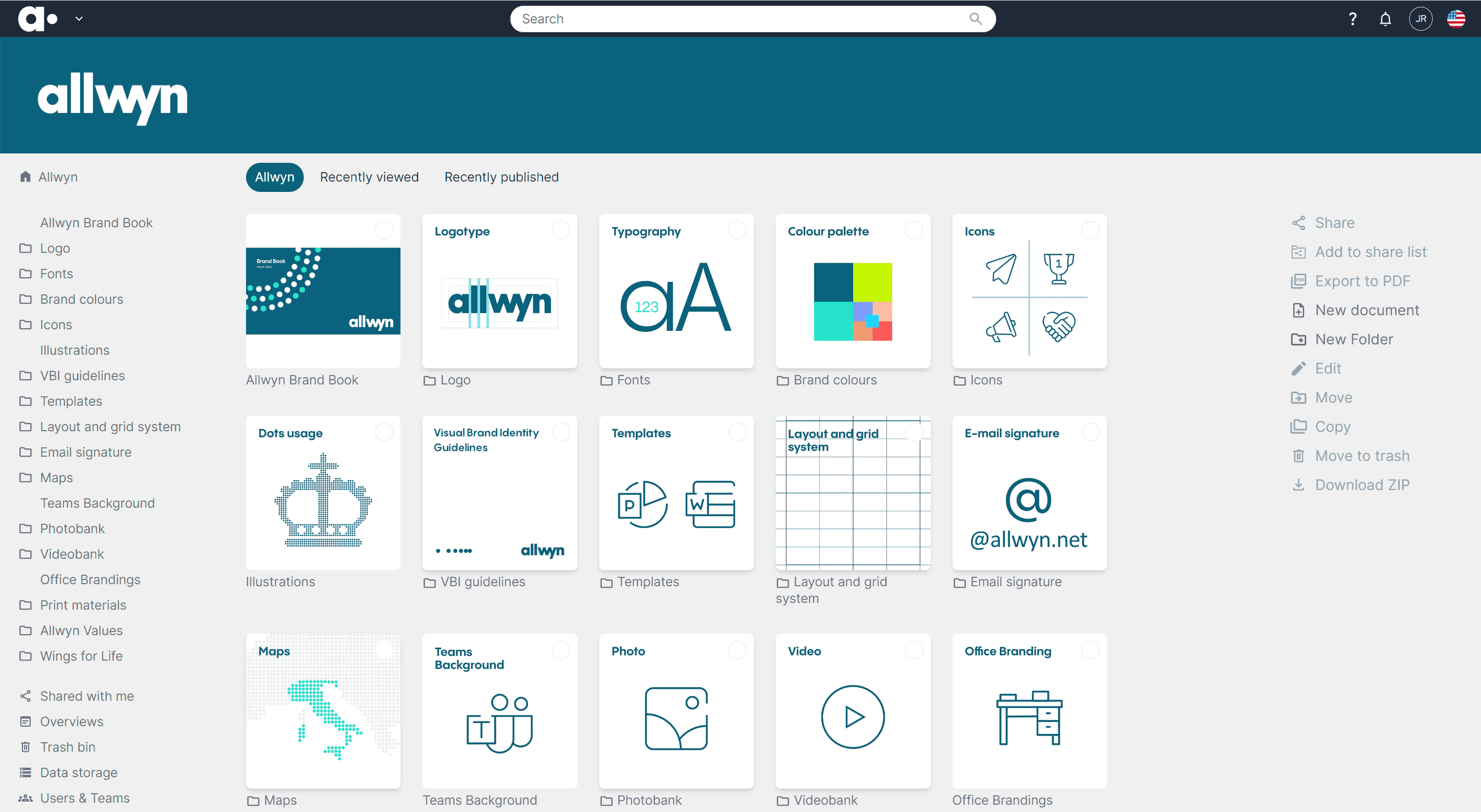Open Layout and grid system in sidebar

110,427
